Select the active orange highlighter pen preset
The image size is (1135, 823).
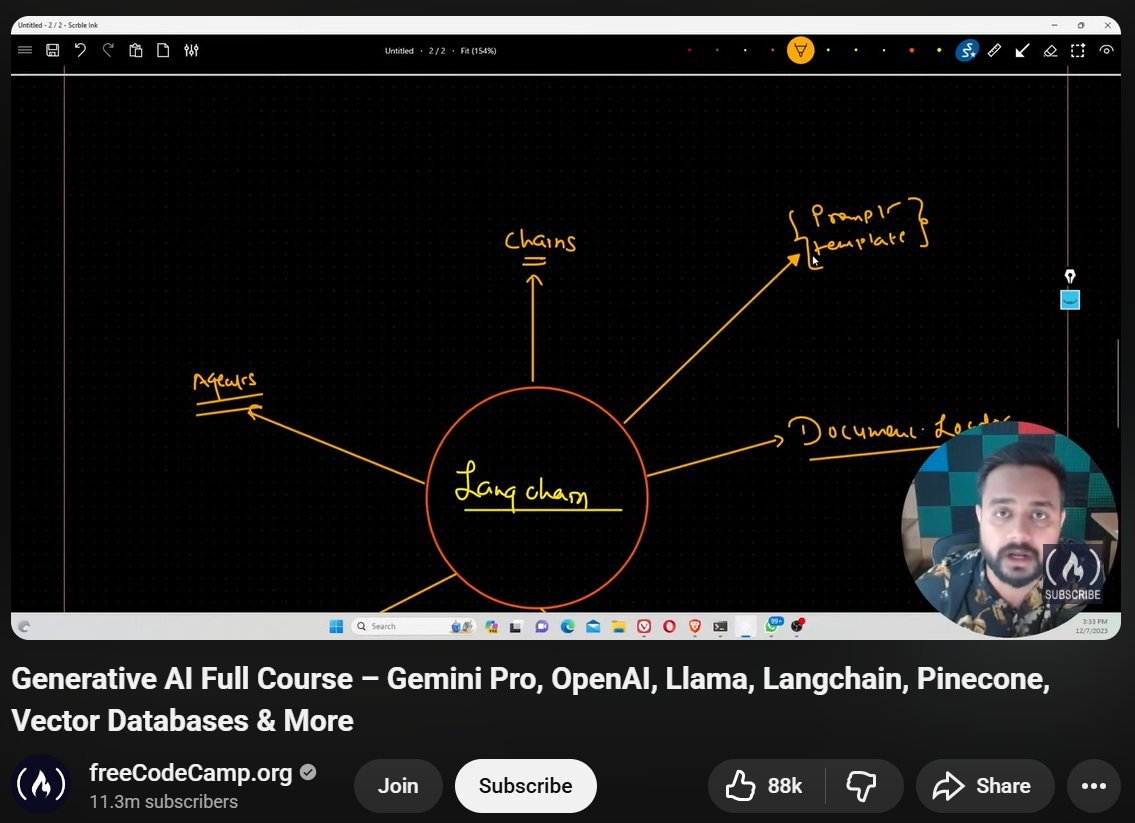coord(801,50)
